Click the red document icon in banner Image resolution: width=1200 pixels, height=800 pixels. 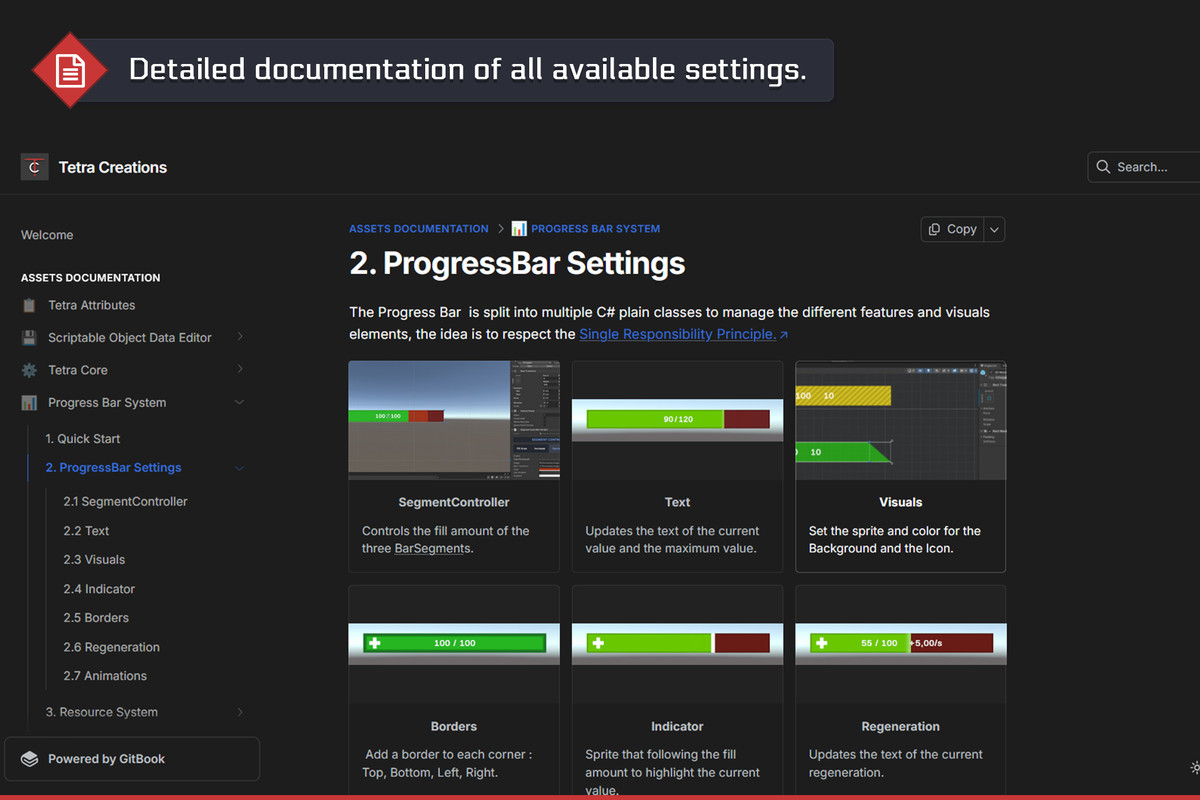tap(69, 70)
